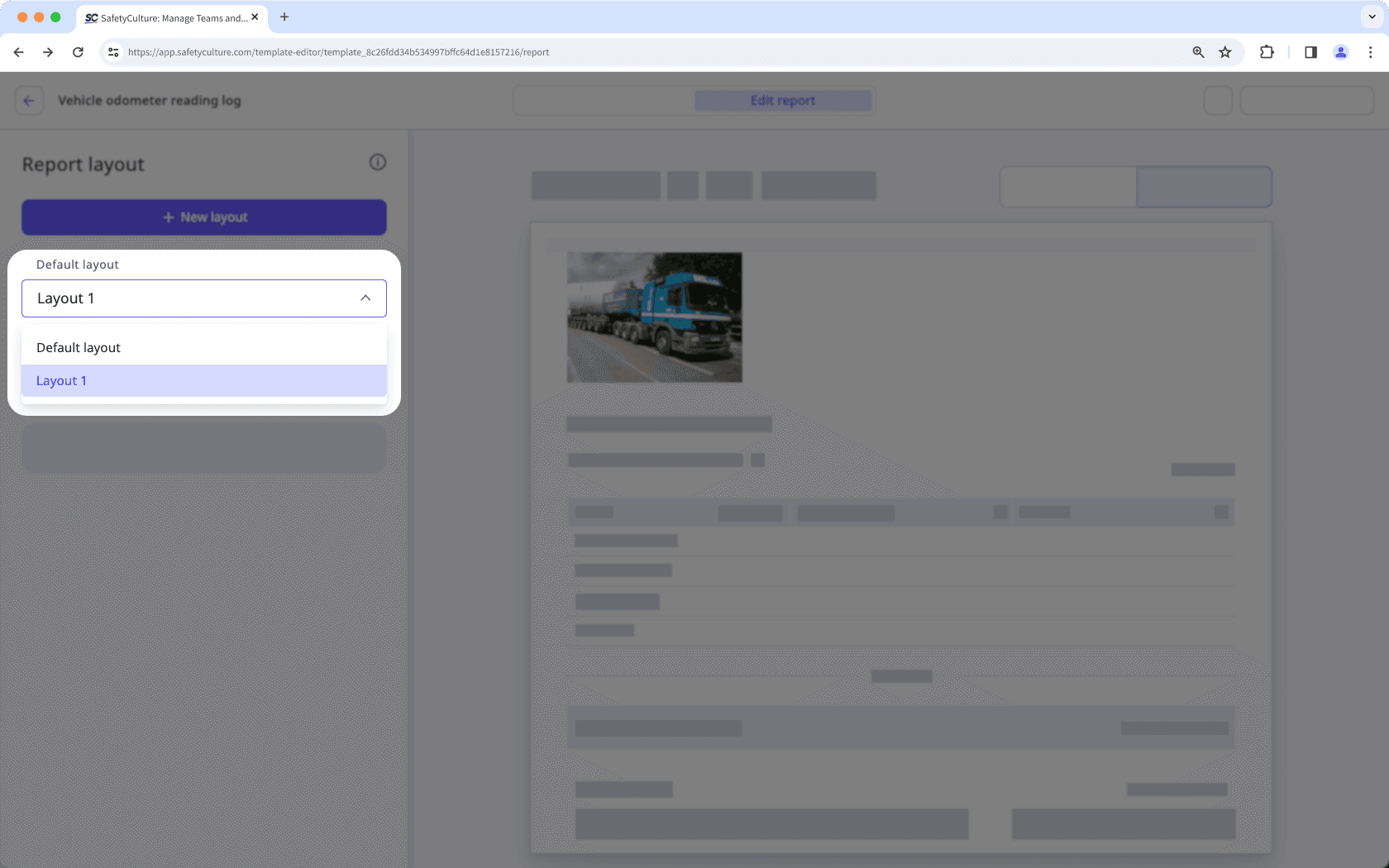Open the browser extensions puzzle icon

(1267, 51)
